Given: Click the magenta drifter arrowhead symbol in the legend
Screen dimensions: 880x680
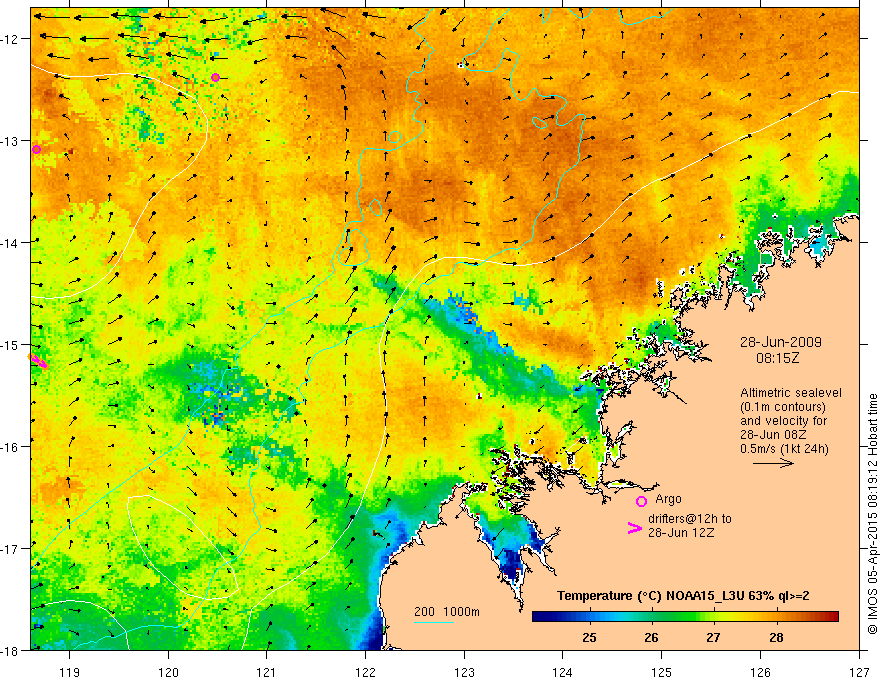Looking at the screenshot, I should [x=635, y=528].
